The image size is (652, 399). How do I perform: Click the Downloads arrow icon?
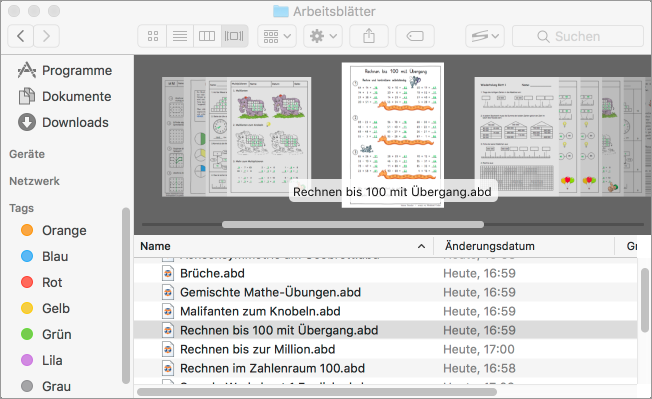[27, 122]
